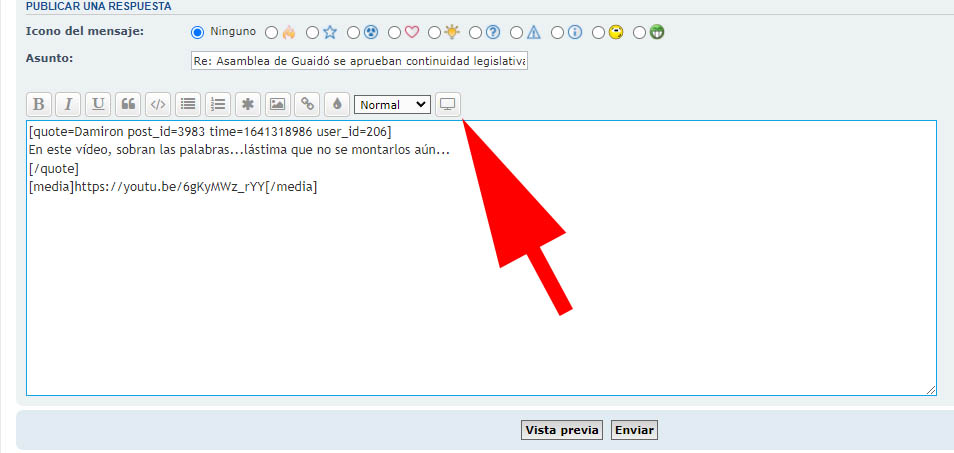Insert an image tag with the picture icon
This screenshot has width=954, height=453.
277,105
